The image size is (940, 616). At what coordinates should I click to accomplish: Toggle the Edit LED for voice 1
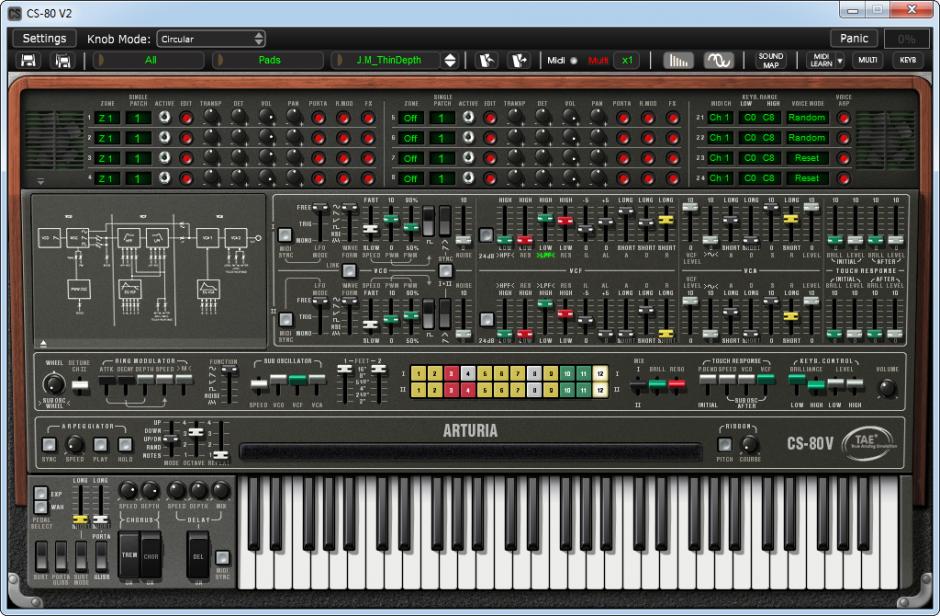pyautogui.click(x=186, y=118)
